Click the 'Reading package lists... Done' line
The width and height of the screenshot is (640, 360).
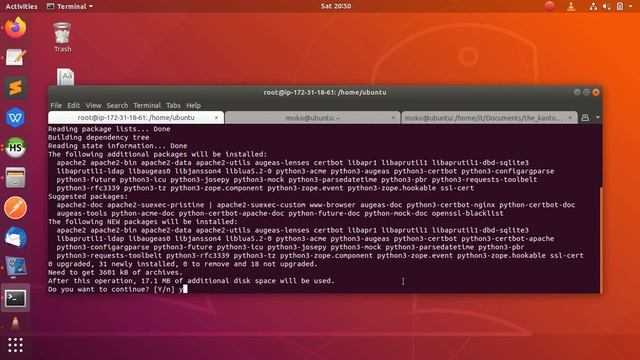109,129
